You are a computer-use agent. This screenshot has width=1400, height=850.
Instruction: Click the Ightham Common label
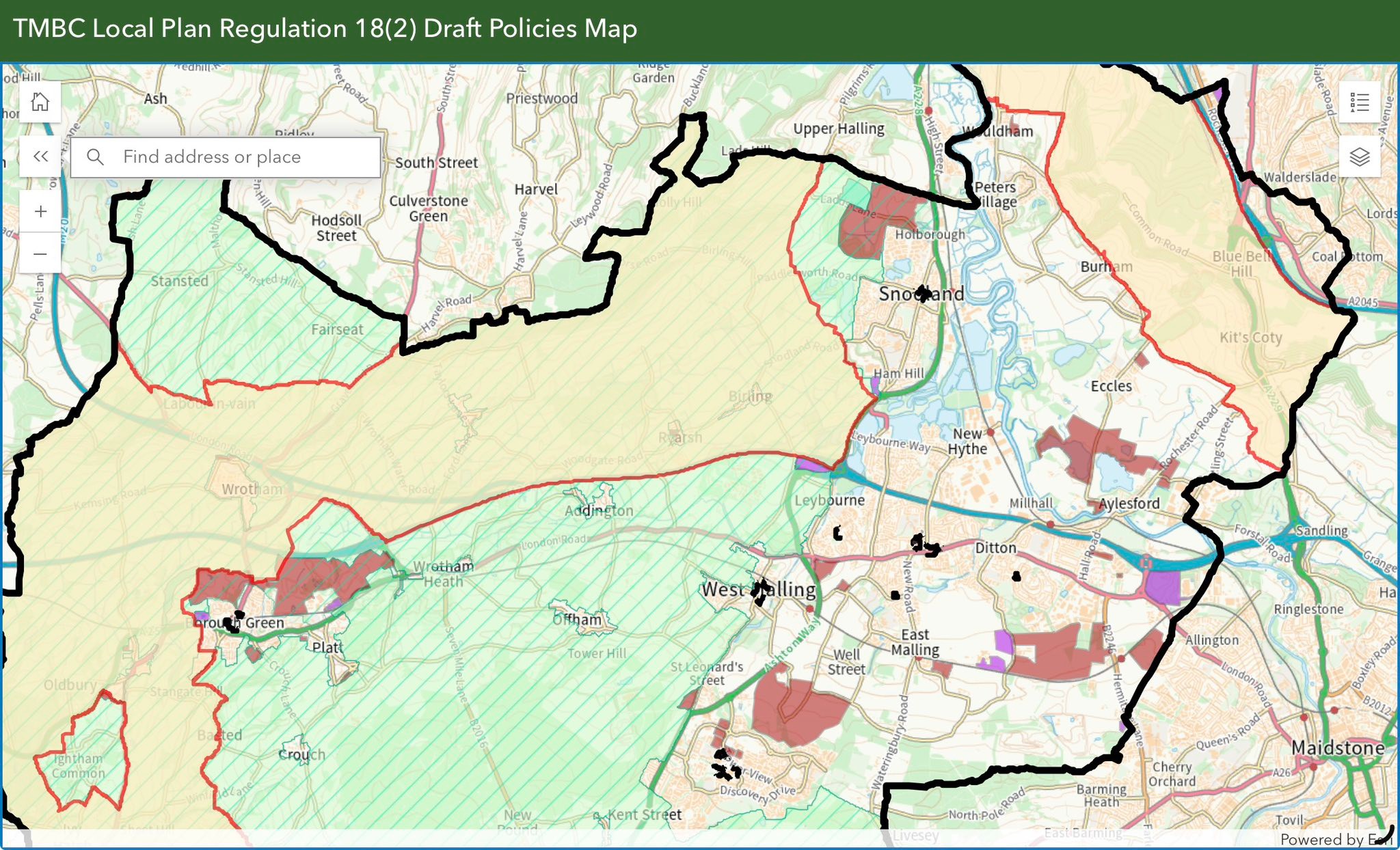point(78,766)
